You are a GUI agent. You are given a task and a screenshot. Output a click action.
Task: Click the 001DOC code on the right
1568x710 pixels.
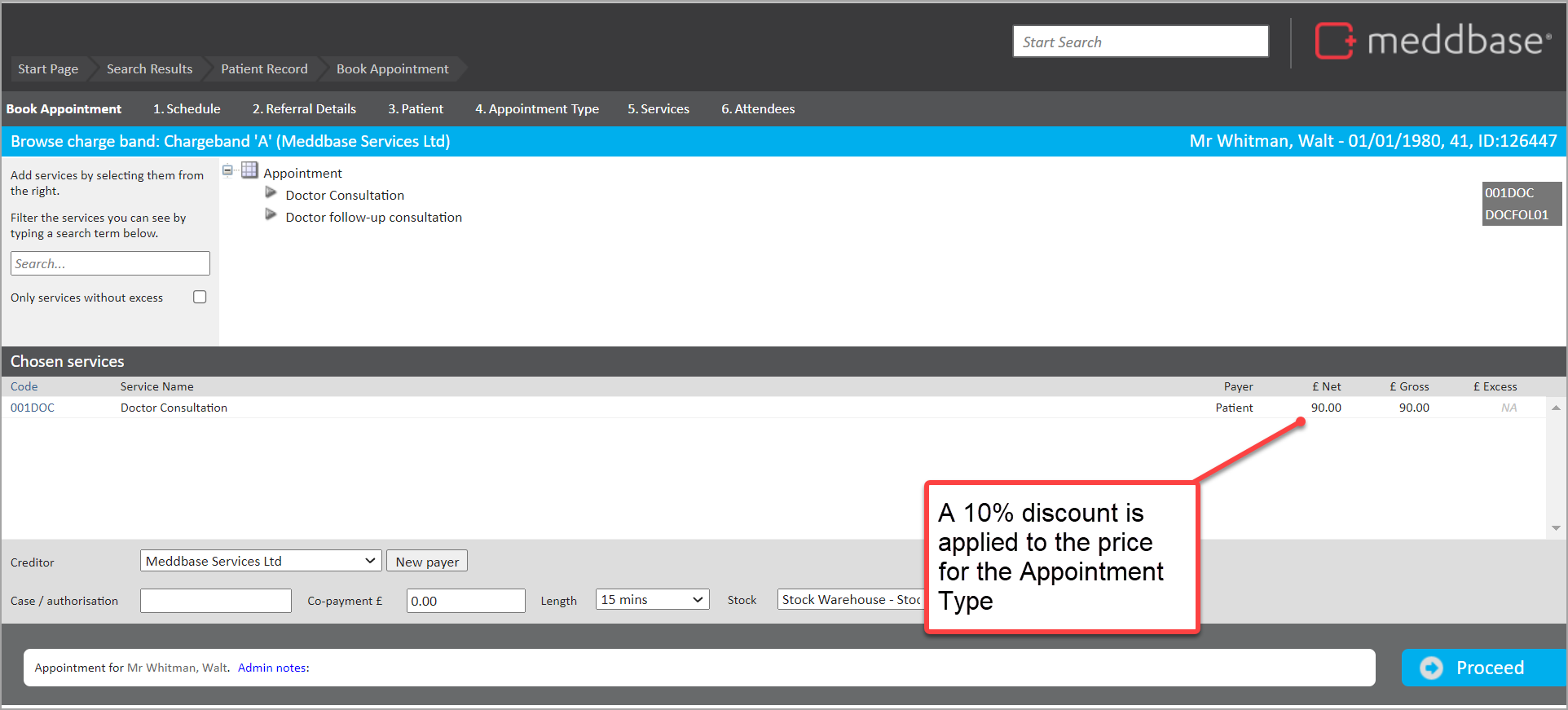pos(1509,193)
